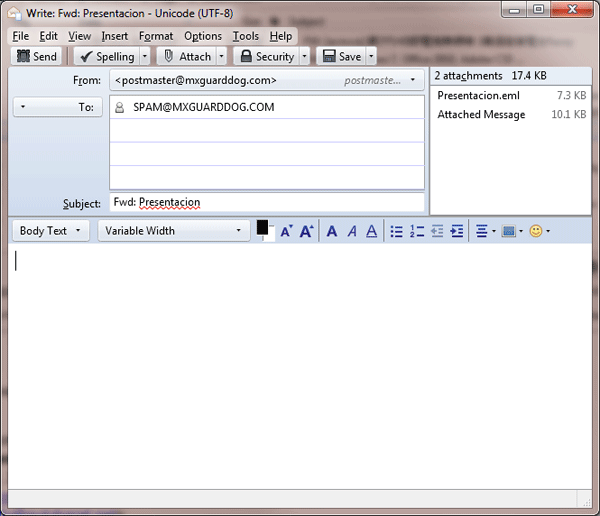The height and width of the screenshot is (516, 600).
Task: Open the text color swatch
Action: click(262, 228)
